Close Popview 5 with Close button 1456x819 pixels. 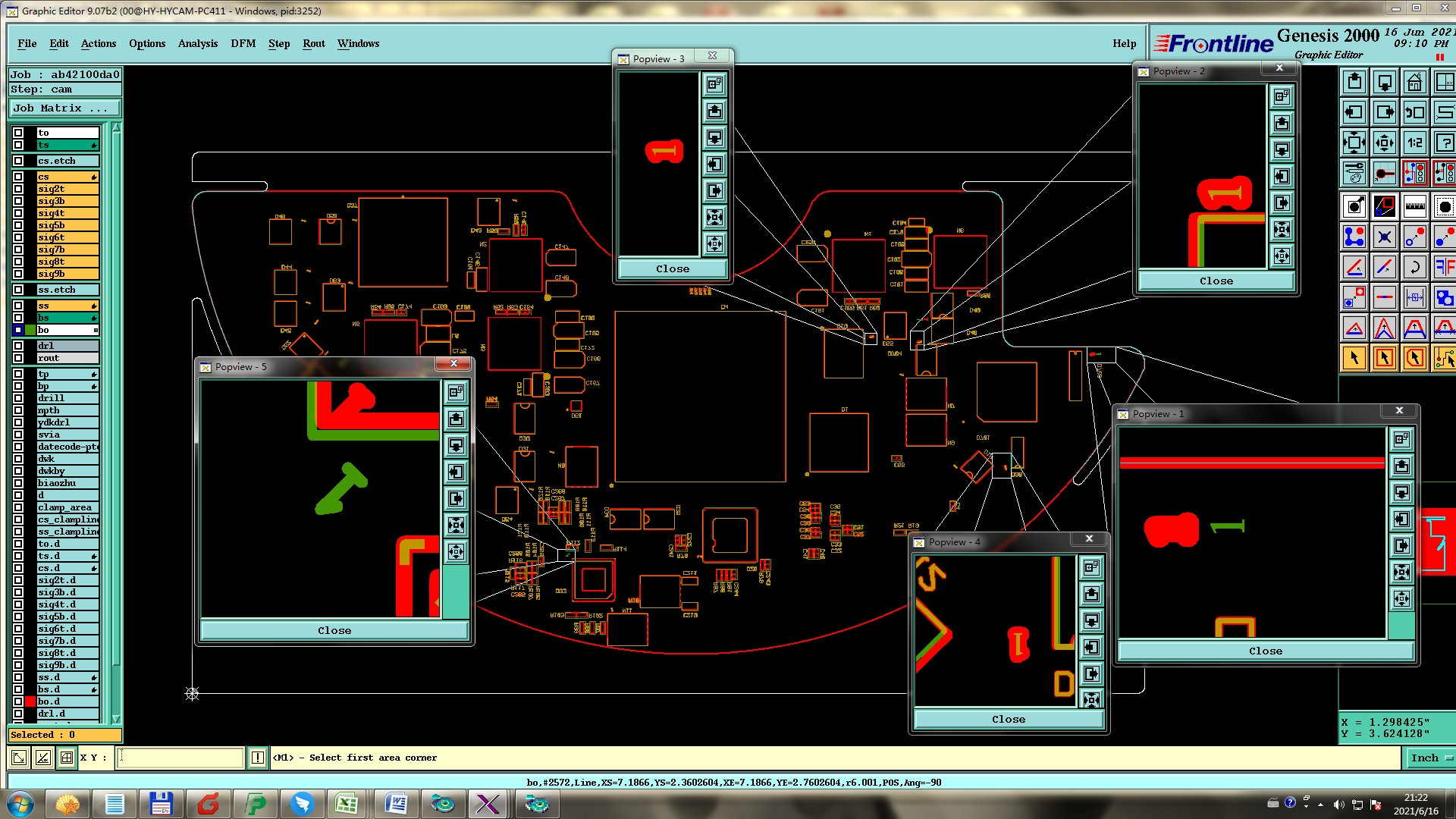334,630
